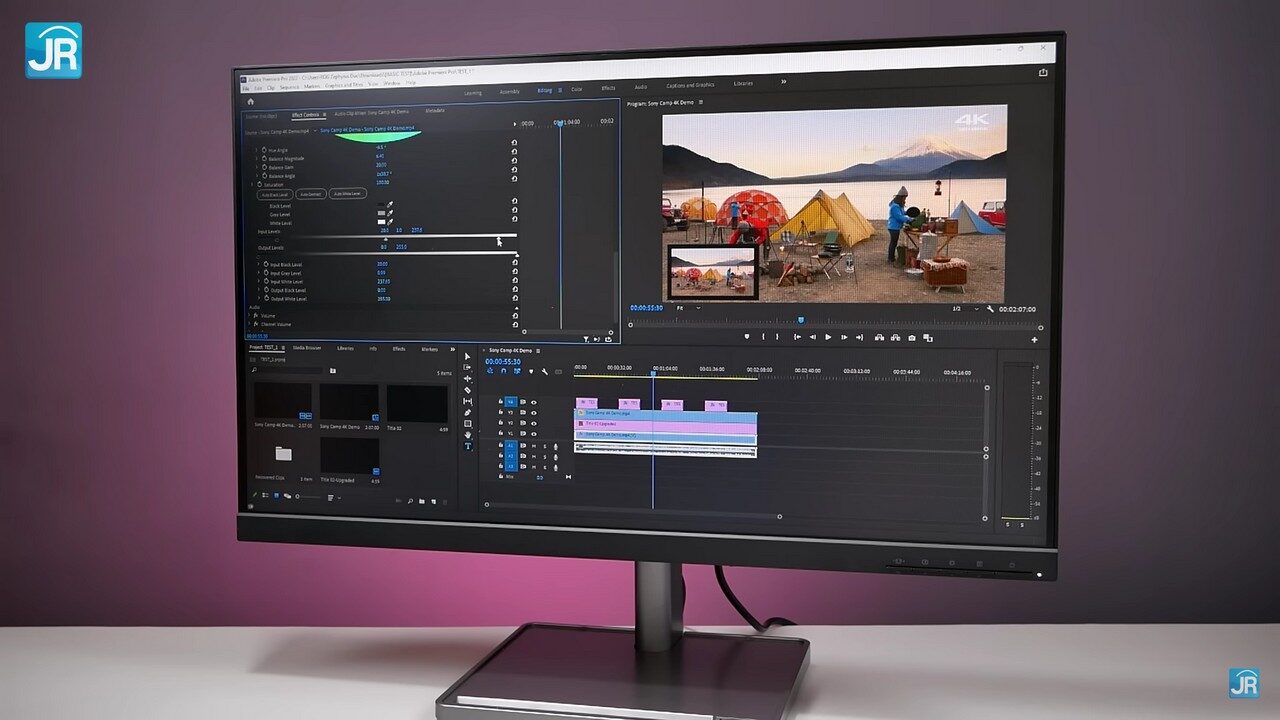
Task: Toggle track output eye for track V1
Action: tap(533, 434)
